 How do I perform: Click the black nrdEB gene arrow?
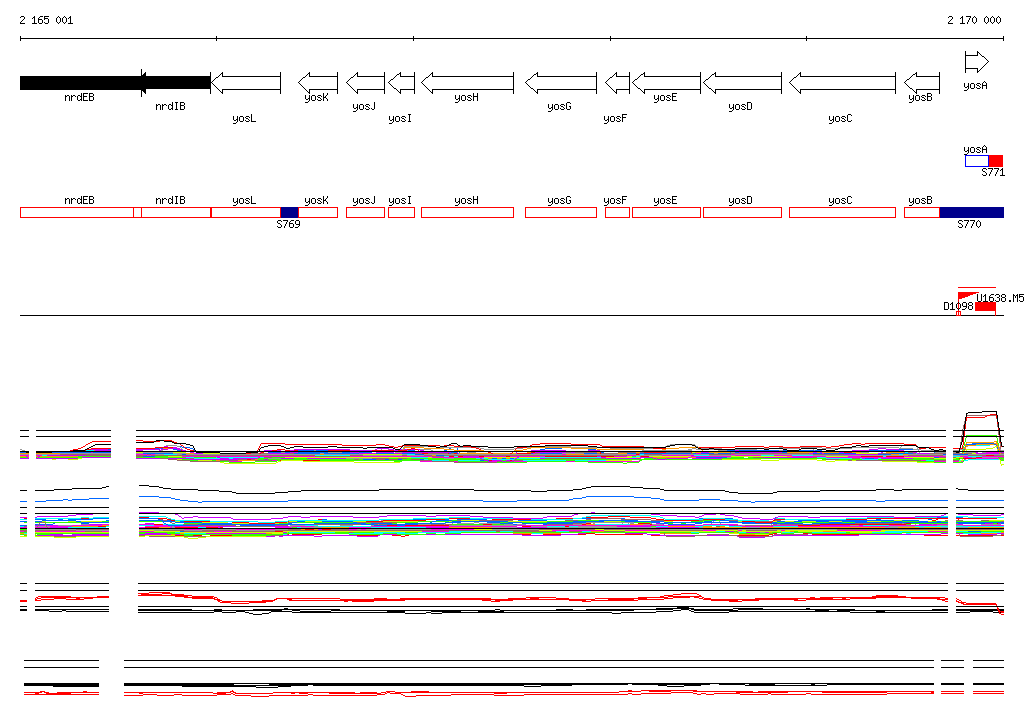pyautogui.click(x=81, y=83)
